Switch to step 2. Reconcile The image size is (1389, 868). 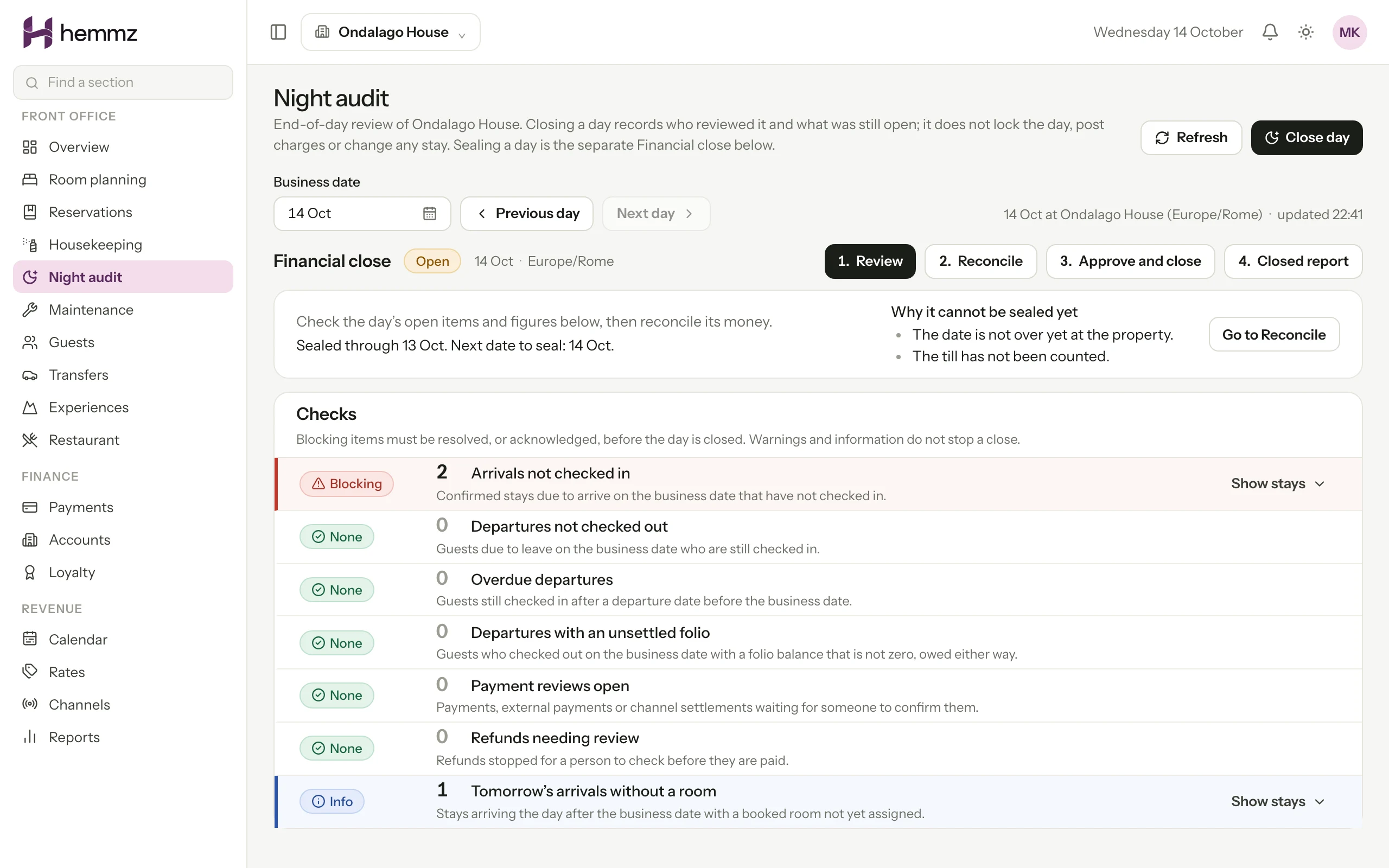(980, 261)
